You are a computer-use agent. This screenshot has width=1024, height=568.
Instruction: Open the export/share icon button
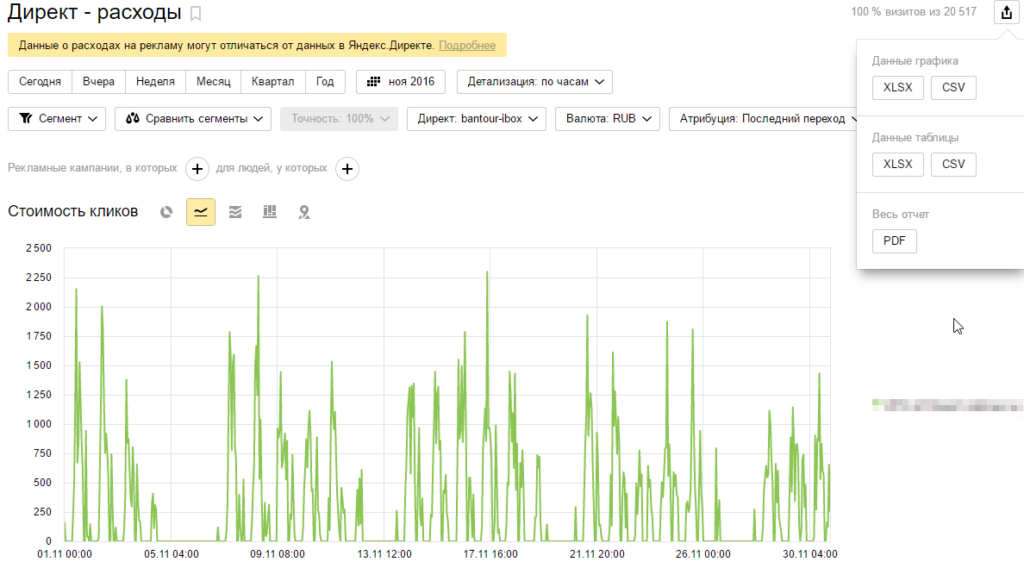(1006, 12)
